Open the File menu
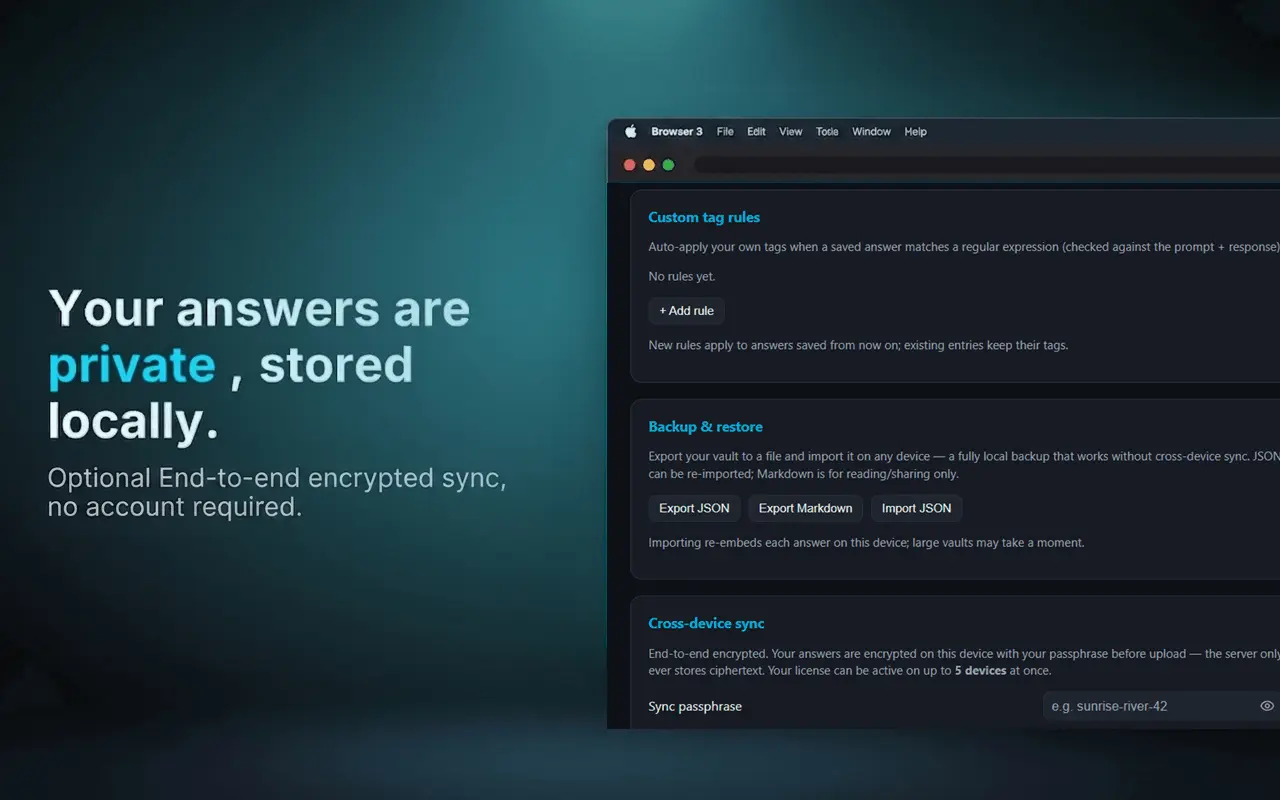This screenshot has height=800, width=1280. (725, 131)
